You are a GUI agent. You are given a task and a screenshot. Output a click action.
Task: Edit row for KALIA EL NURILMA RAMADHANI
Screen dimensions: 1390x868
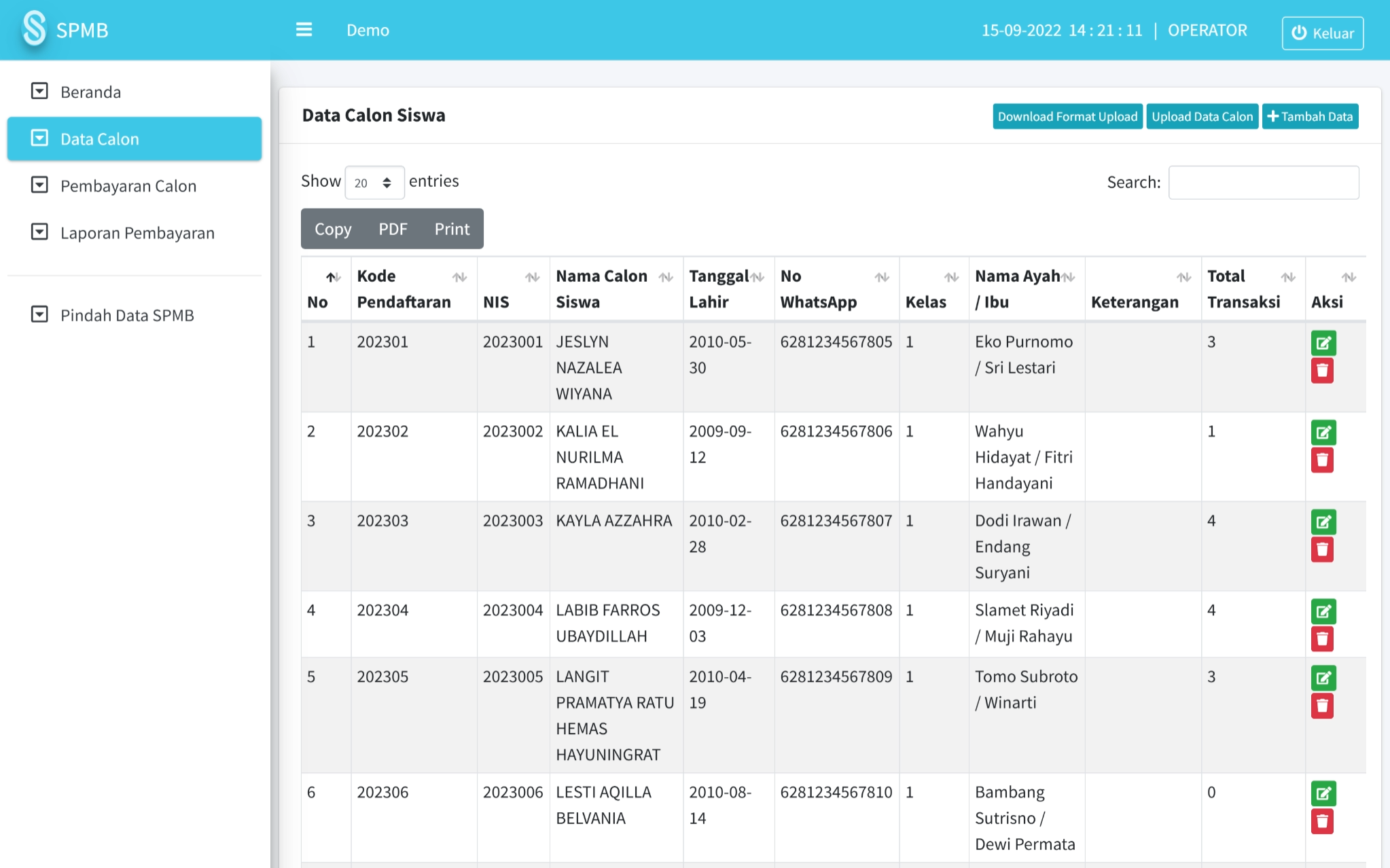[1323, 433]
